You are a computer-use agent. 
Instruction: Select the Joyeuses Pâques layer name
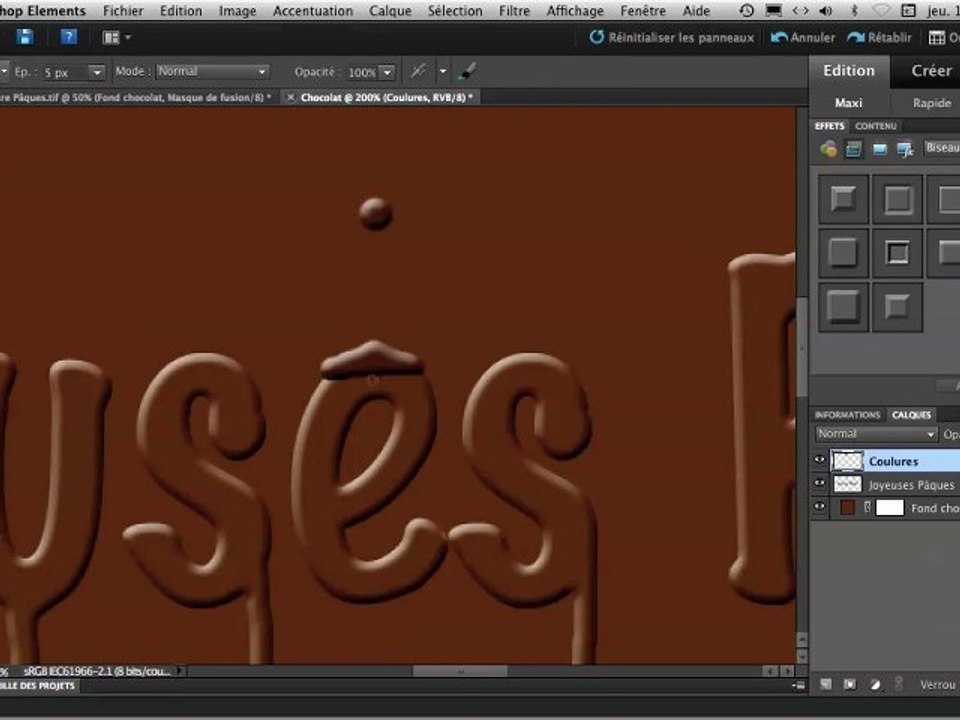point(912,485)
